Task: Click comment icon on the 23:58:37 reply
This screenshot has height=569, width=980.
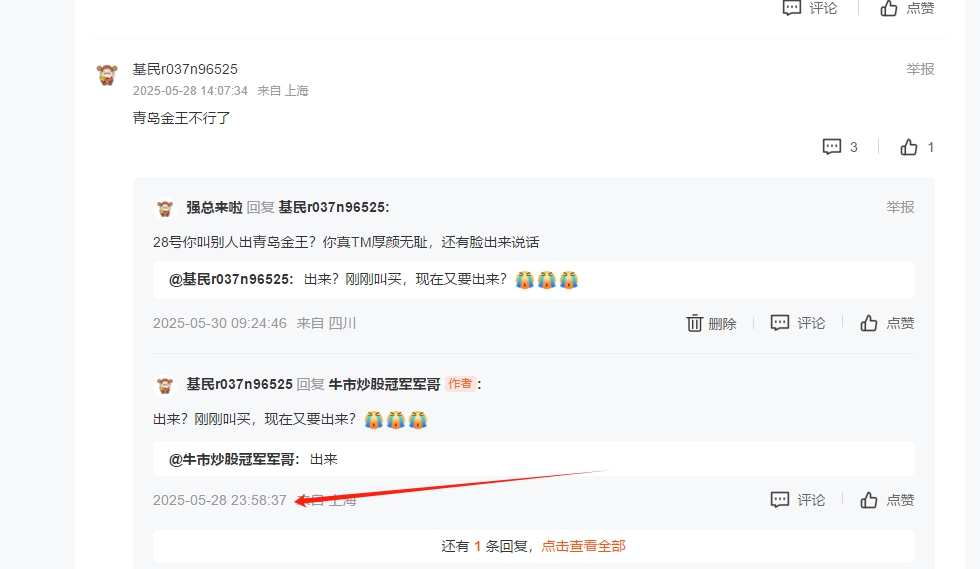Action: 779,500
